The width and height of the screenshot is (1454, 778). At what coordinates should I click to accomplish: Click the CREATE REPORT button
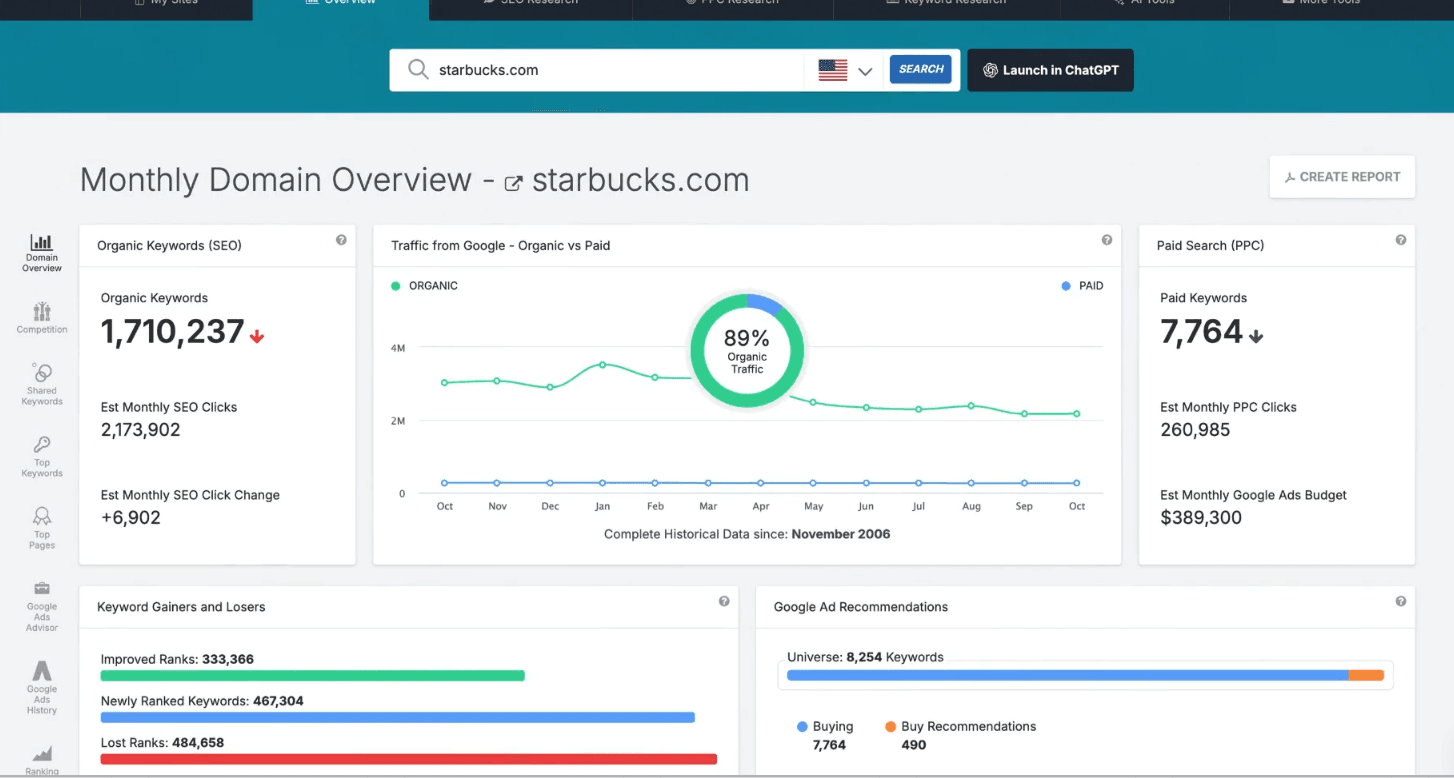click(1342, 177)
